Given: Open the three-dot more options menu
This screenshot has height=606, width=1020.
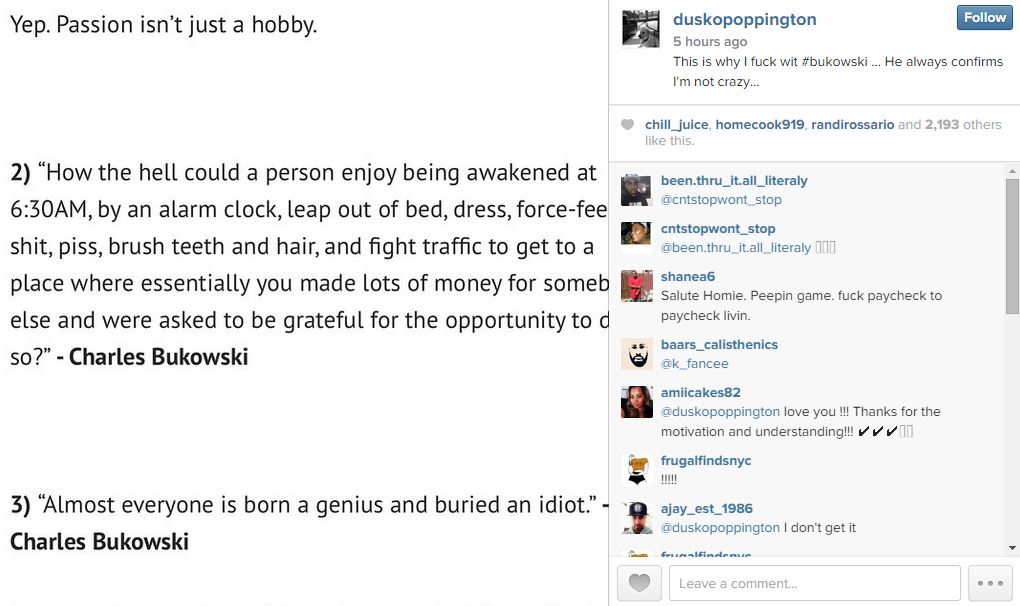Looking at the screenshot, I should (990, 583).
